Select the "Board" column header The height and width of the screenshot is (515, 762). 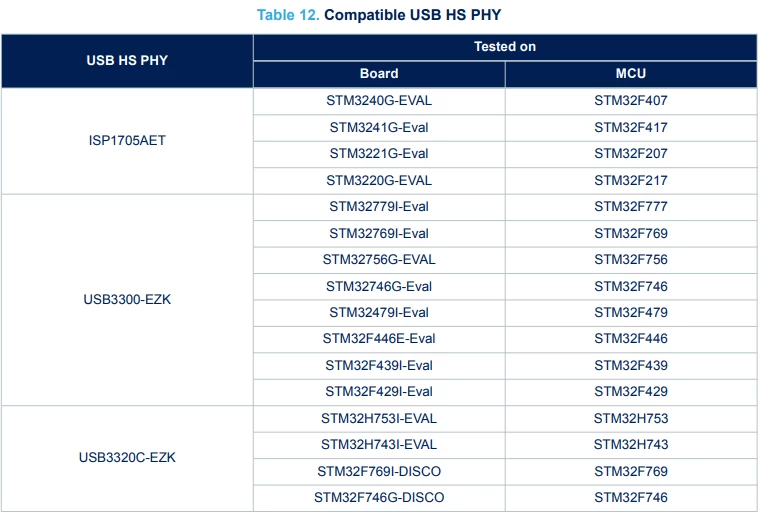point(379,74)
